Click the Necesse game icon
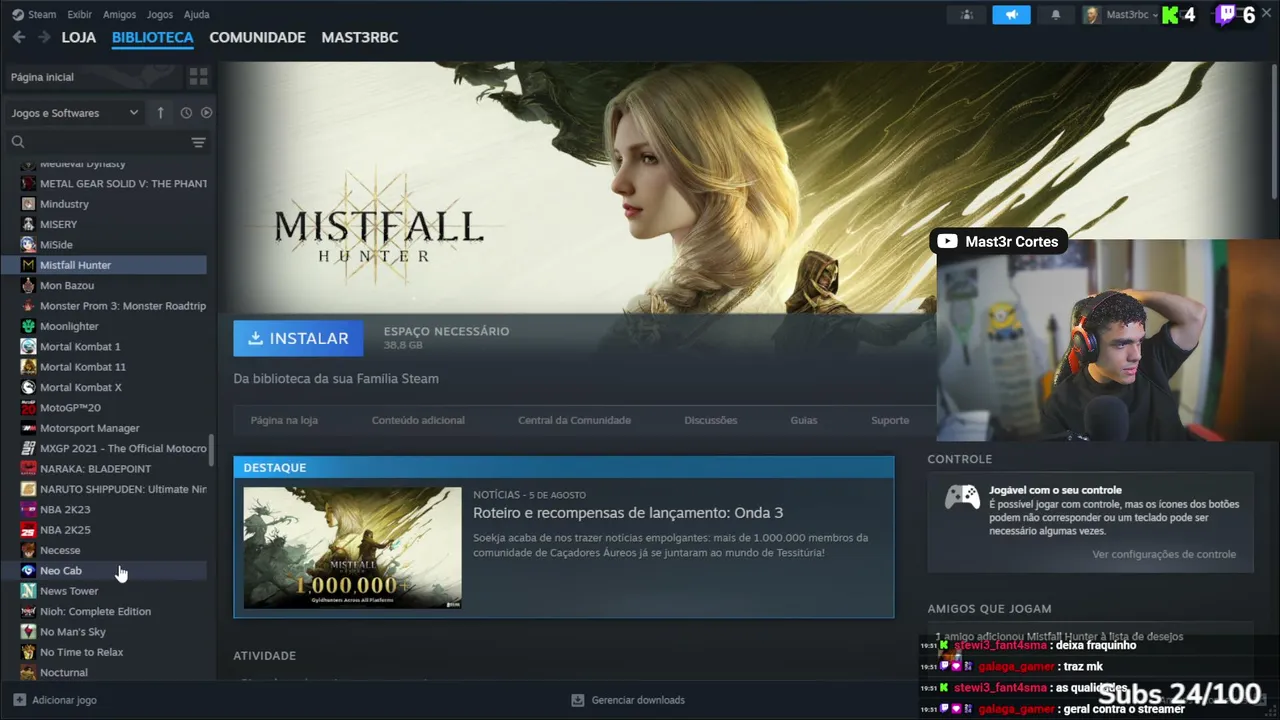 (x=29, y=550)
